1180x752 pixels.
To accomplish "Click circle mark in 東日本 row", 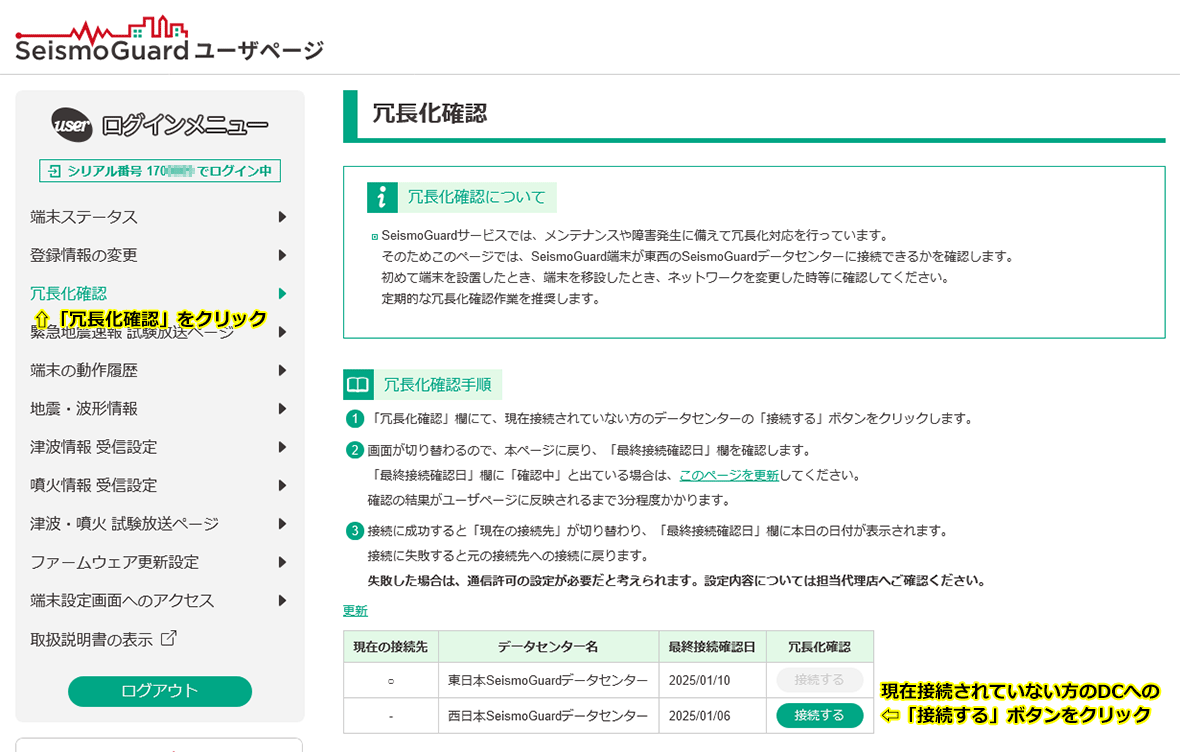I will (391, 680).
